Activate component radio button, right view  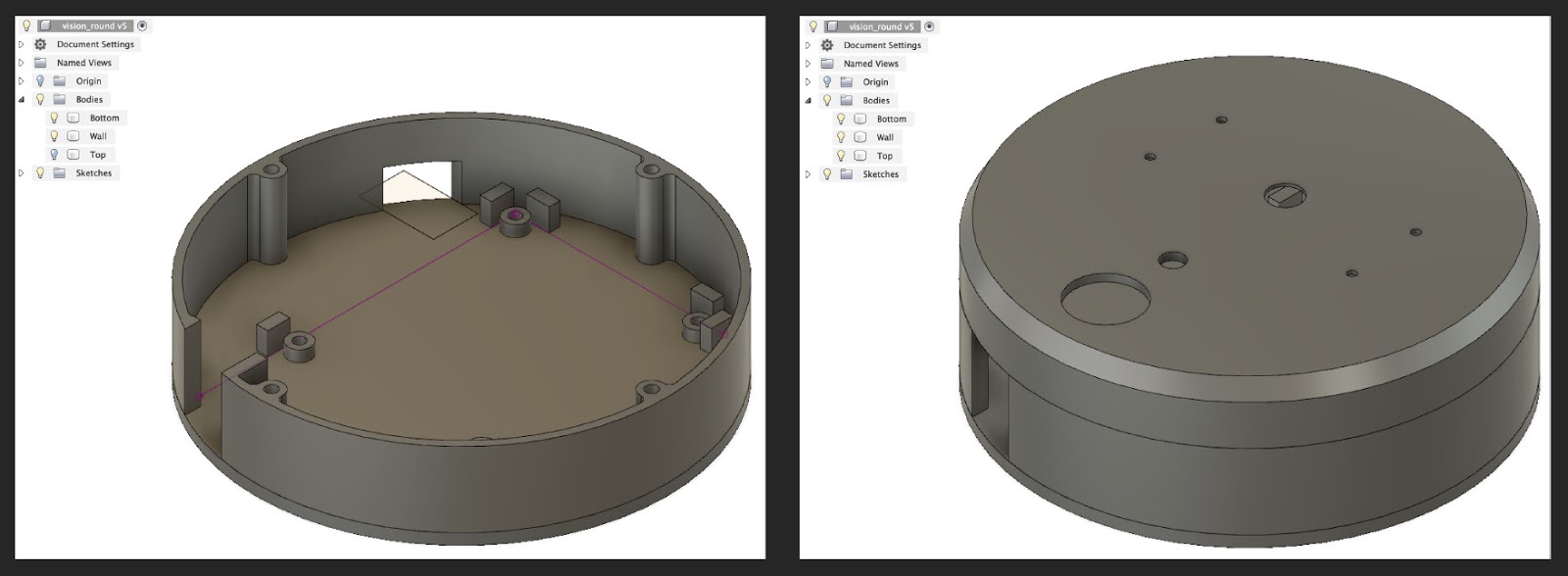pos(929,26)
